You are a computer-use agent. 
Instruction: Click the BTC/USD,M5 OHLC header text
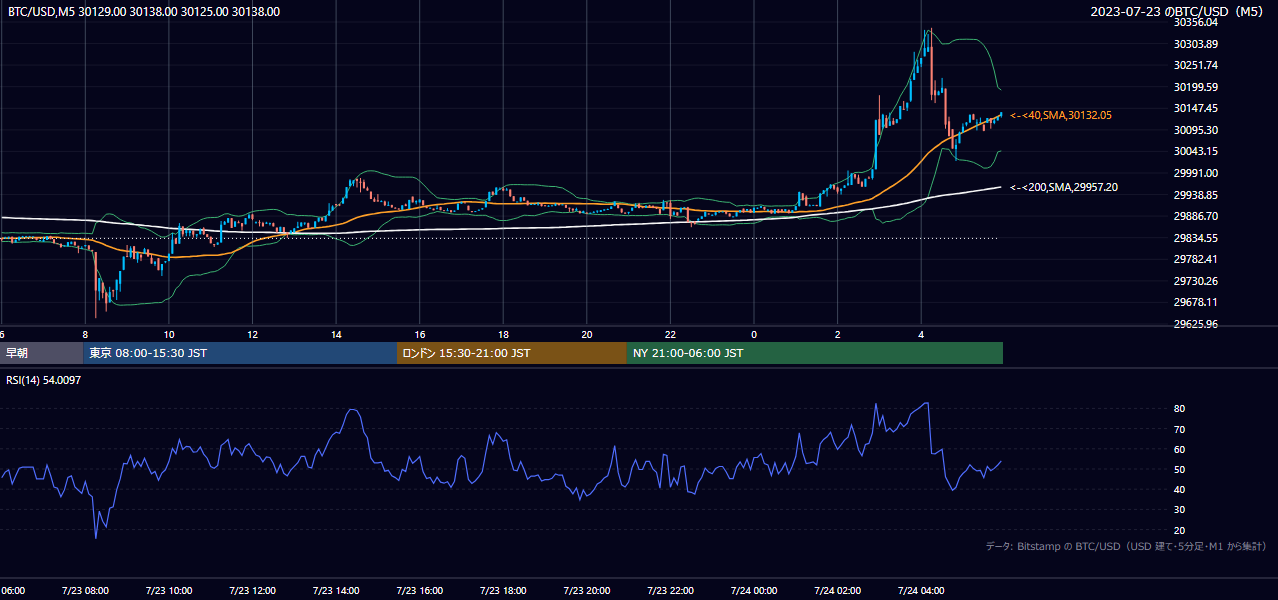pyautogui.click(x=144, y=12)
